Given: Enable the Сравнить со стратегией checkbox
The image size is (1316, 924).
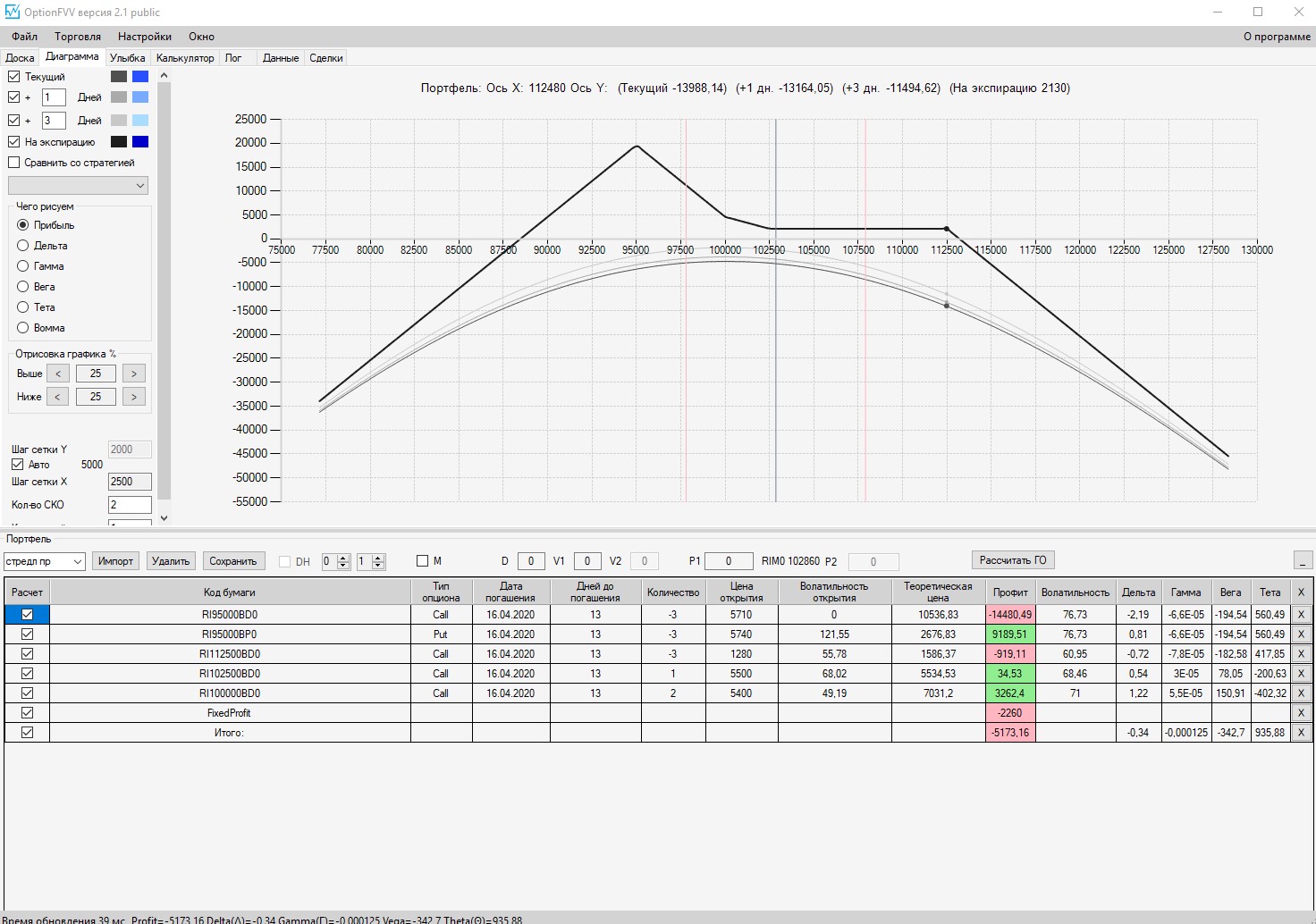Looking at the screenshot, I should (13, 163).
